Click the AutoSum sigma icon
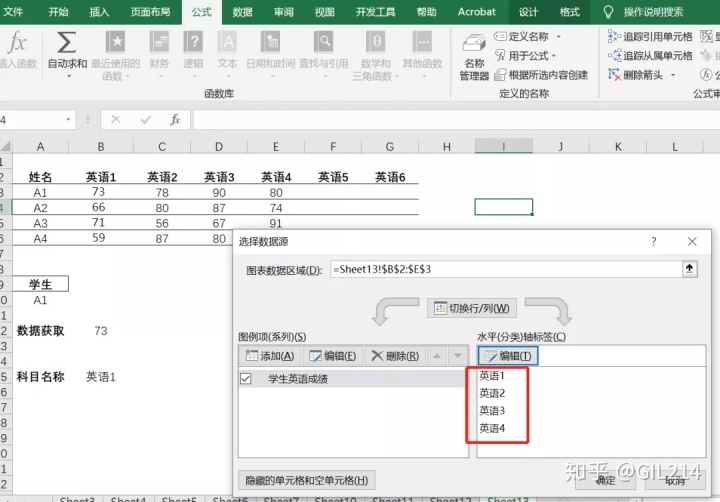Image resolution: width=720 pixels, height=502 pixels. coord(67,43)
